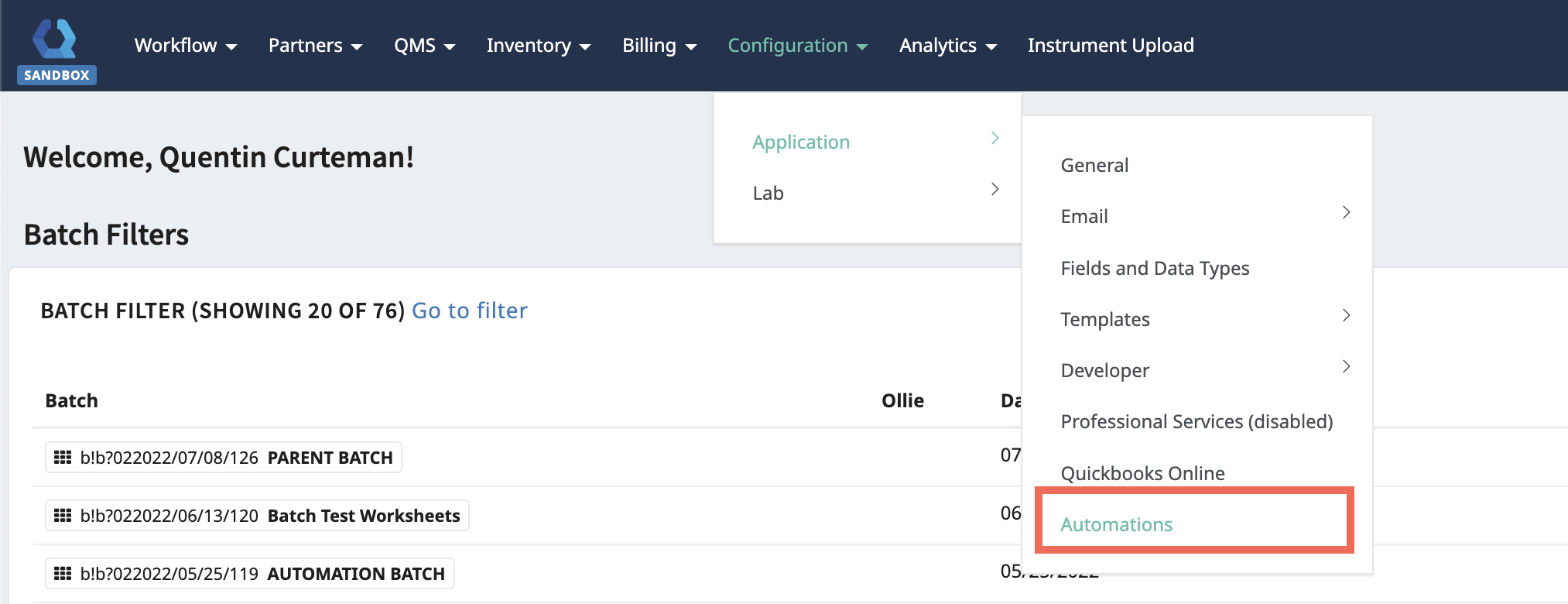Expand the Email submenu
The width and height of the screenshot is (1568, 604).
[1203, 216]
